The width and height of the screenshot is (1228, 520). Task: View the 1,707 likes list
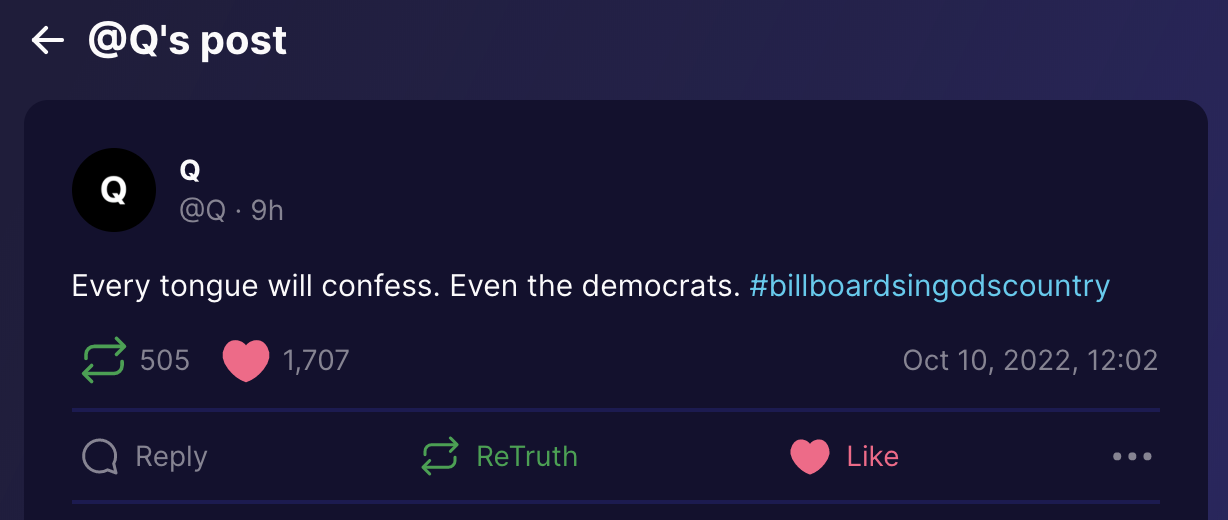316,360
